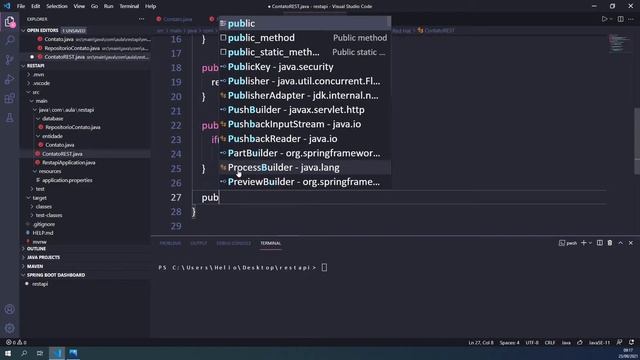
Task: Expand the Maven section
Action: [35, 266]
